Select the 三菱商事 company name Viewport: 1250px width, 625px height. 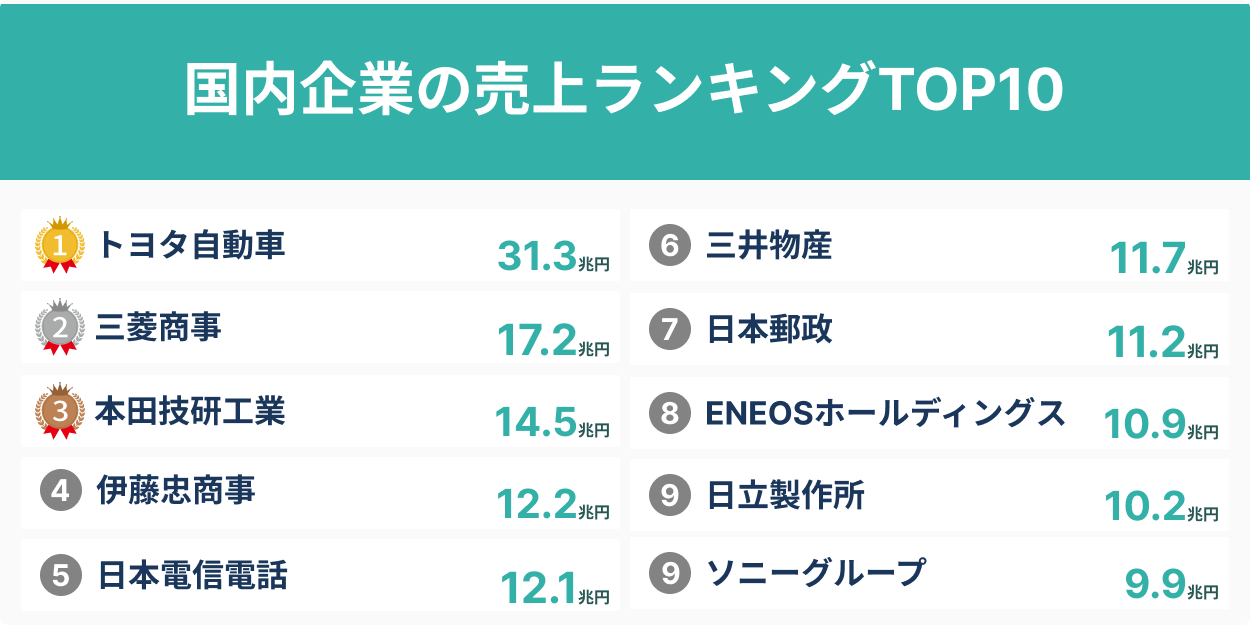(x=159, y=328)
